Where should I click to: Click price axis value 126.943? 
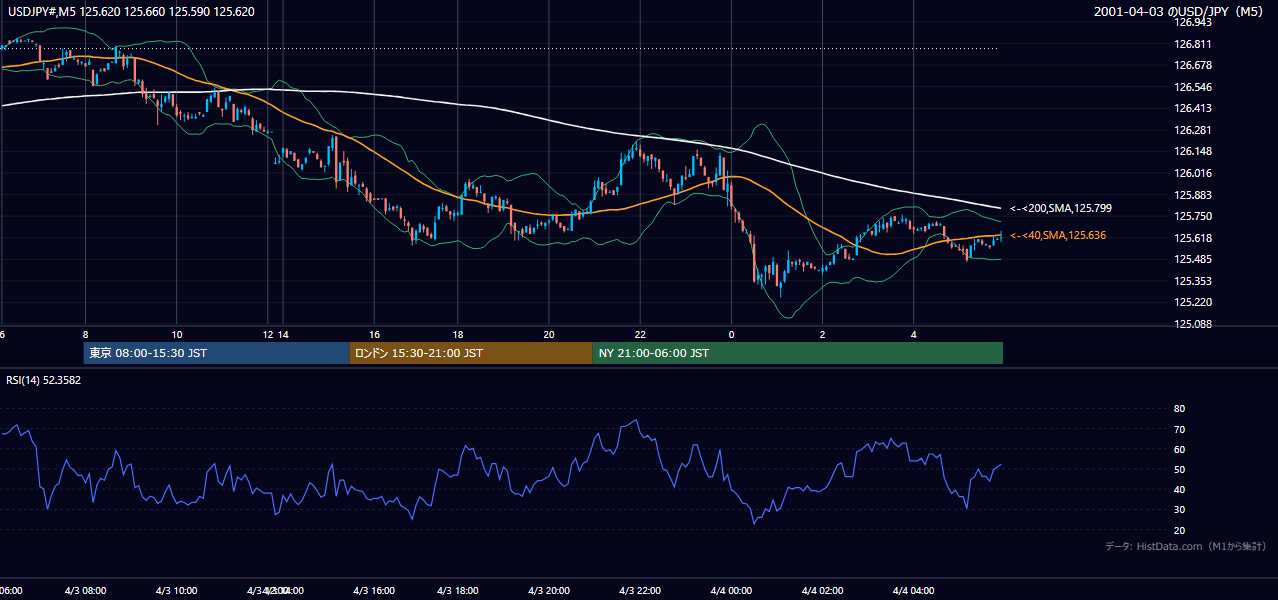1193,22
